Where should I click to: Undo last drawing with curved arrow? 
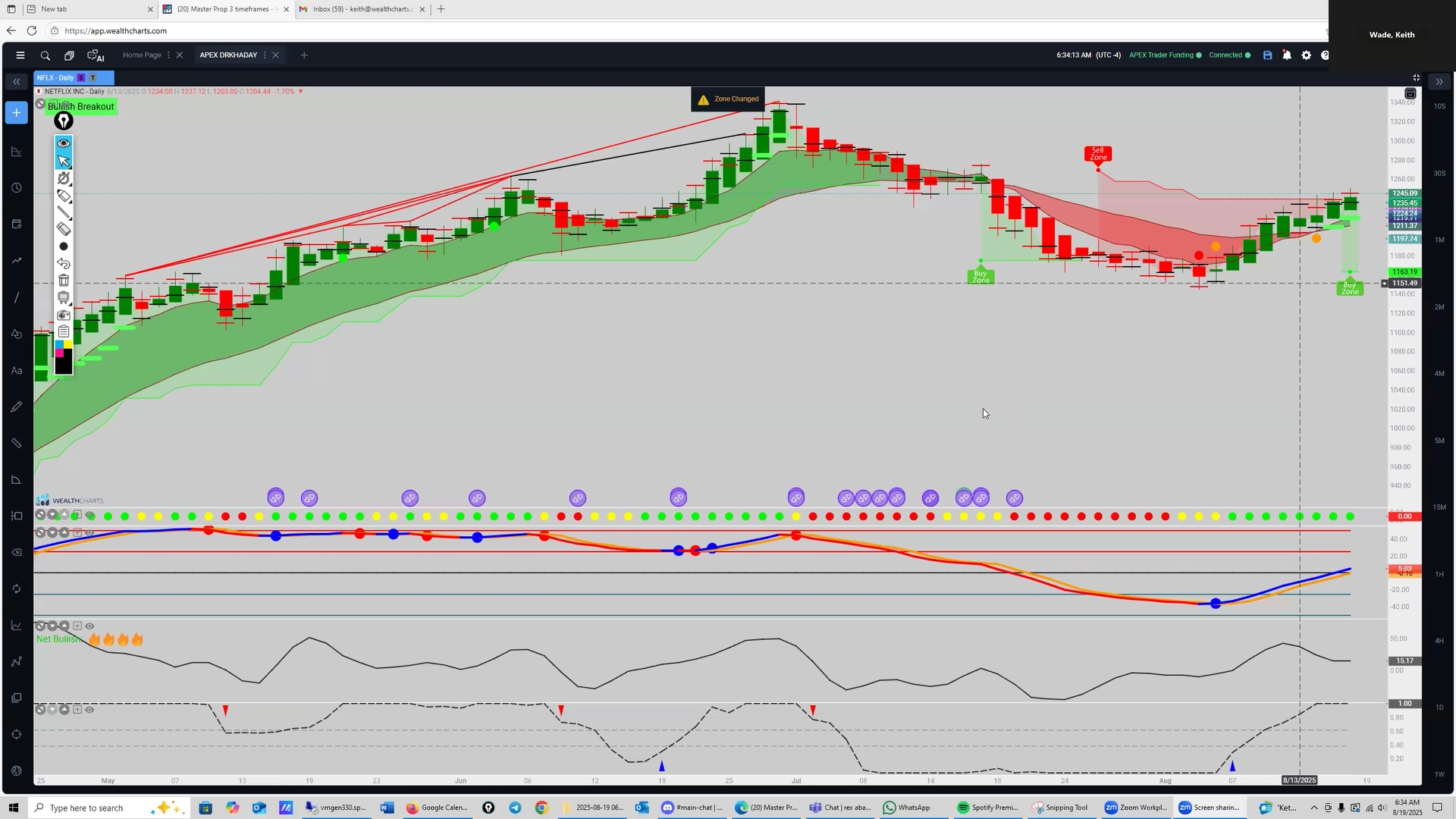click(x=64, y=264)
